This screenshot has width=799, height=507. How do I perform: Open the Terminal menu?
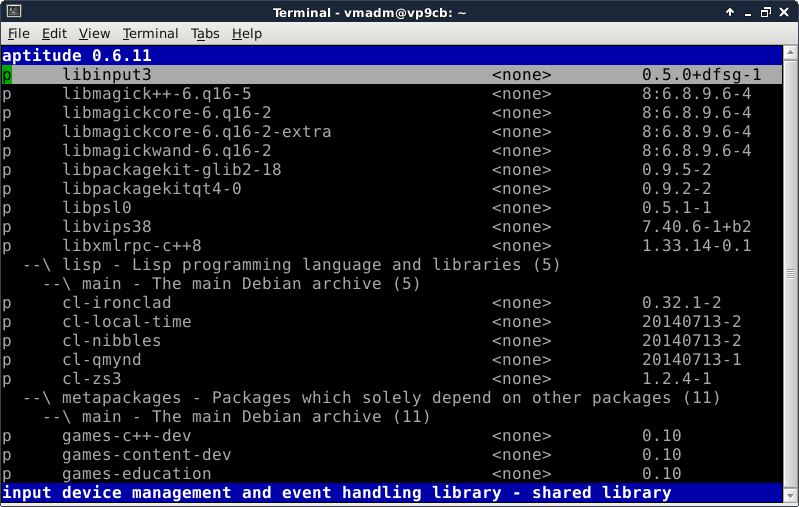pos(150,33)
